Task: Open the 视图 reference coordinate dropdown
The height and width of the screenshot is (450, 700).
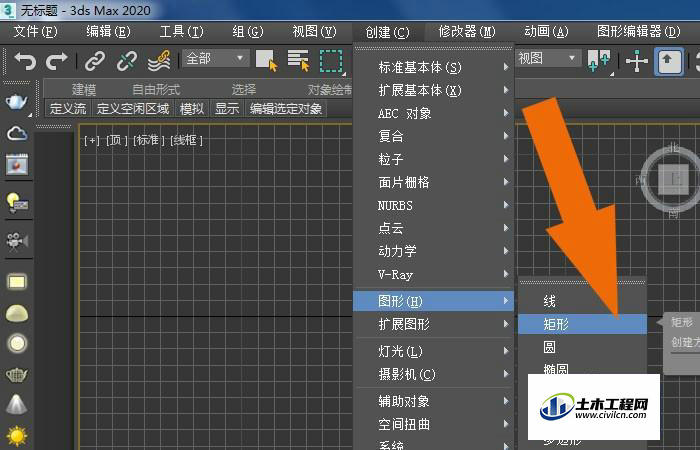Action: pyautogui.click(x=548, y=58)
